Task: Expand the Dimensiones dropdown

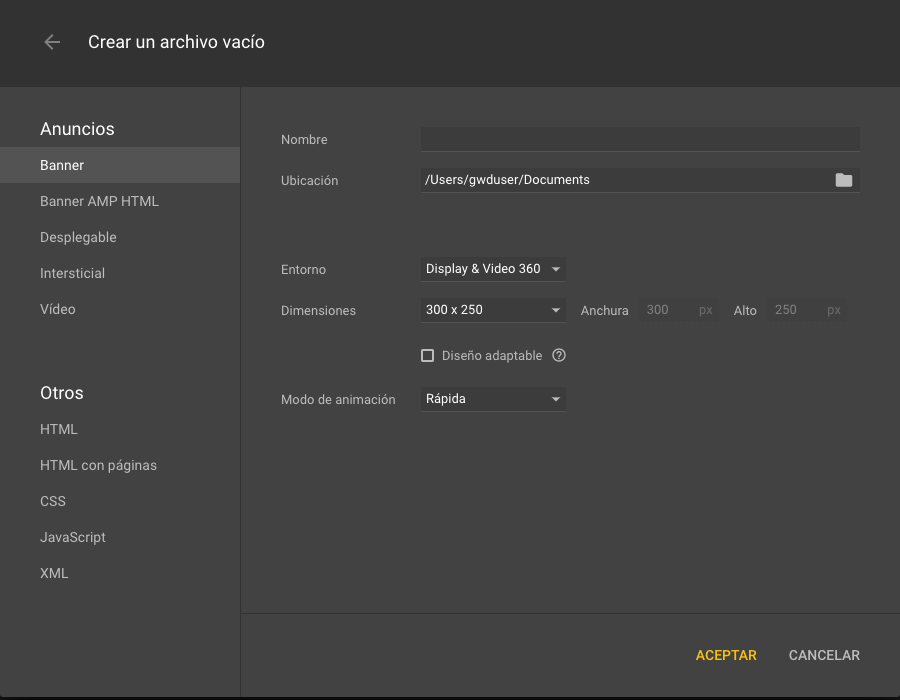Action: 493,310
